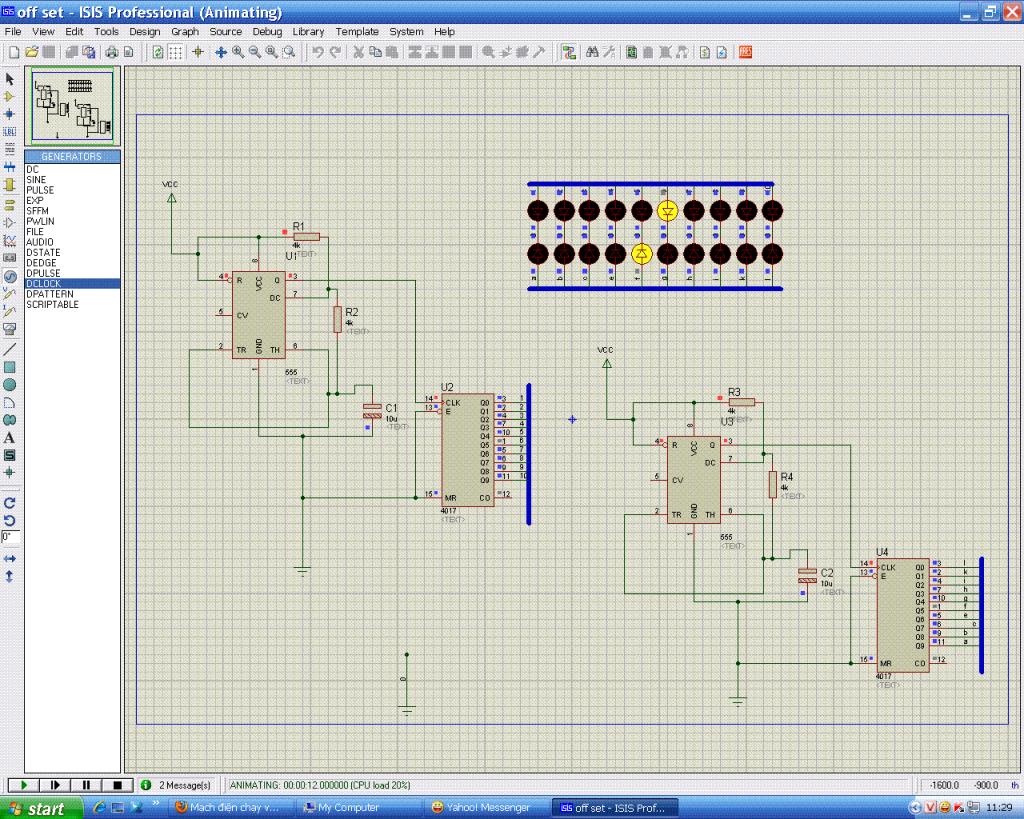Open the Debug menu
The width and height of the screenshot is (1024, 819).
click(267, 32)
